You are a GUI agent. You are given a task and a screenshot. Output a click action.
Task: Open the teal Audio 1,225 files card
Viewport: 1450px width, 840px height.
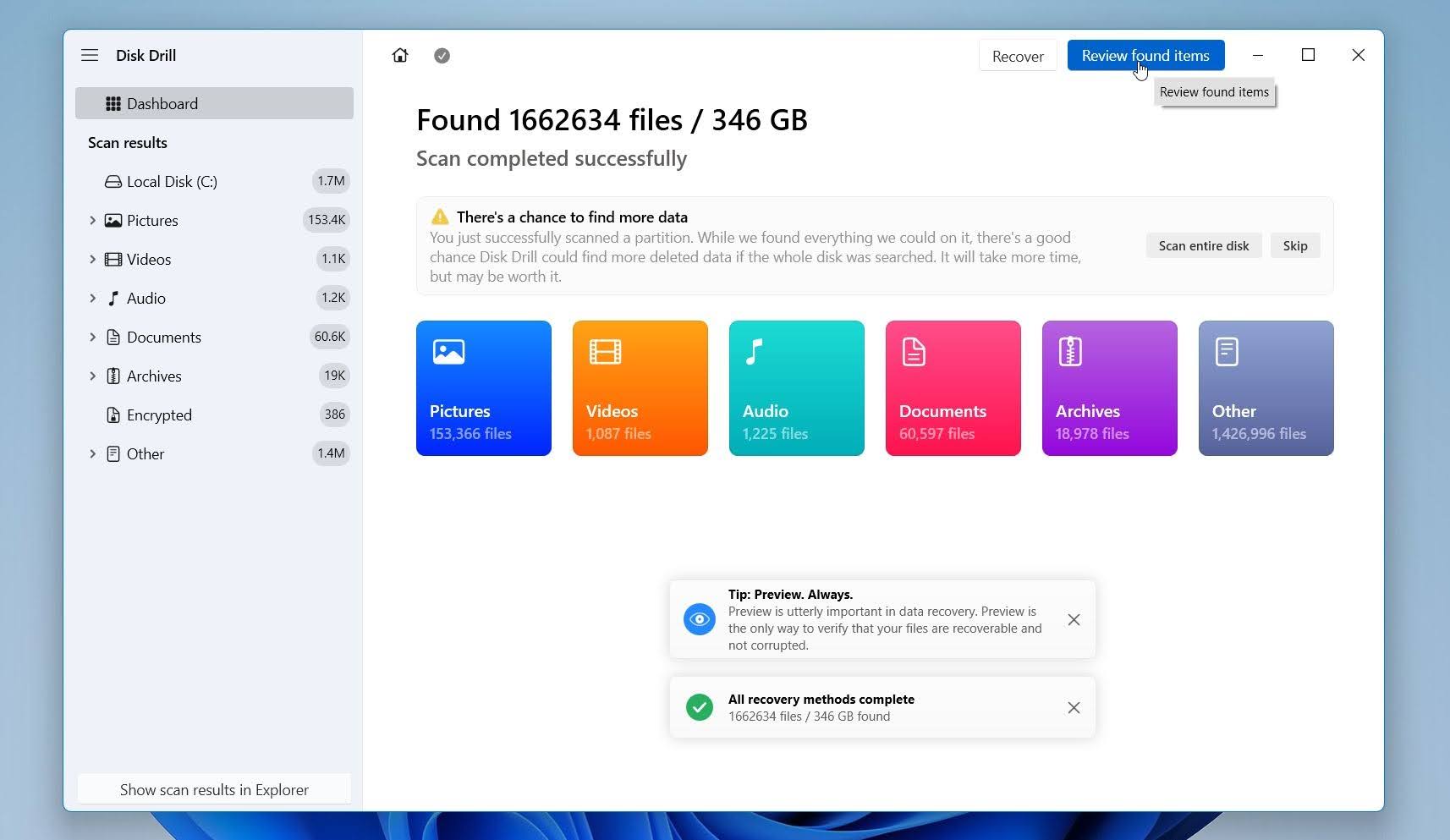(x=797, y=388)
